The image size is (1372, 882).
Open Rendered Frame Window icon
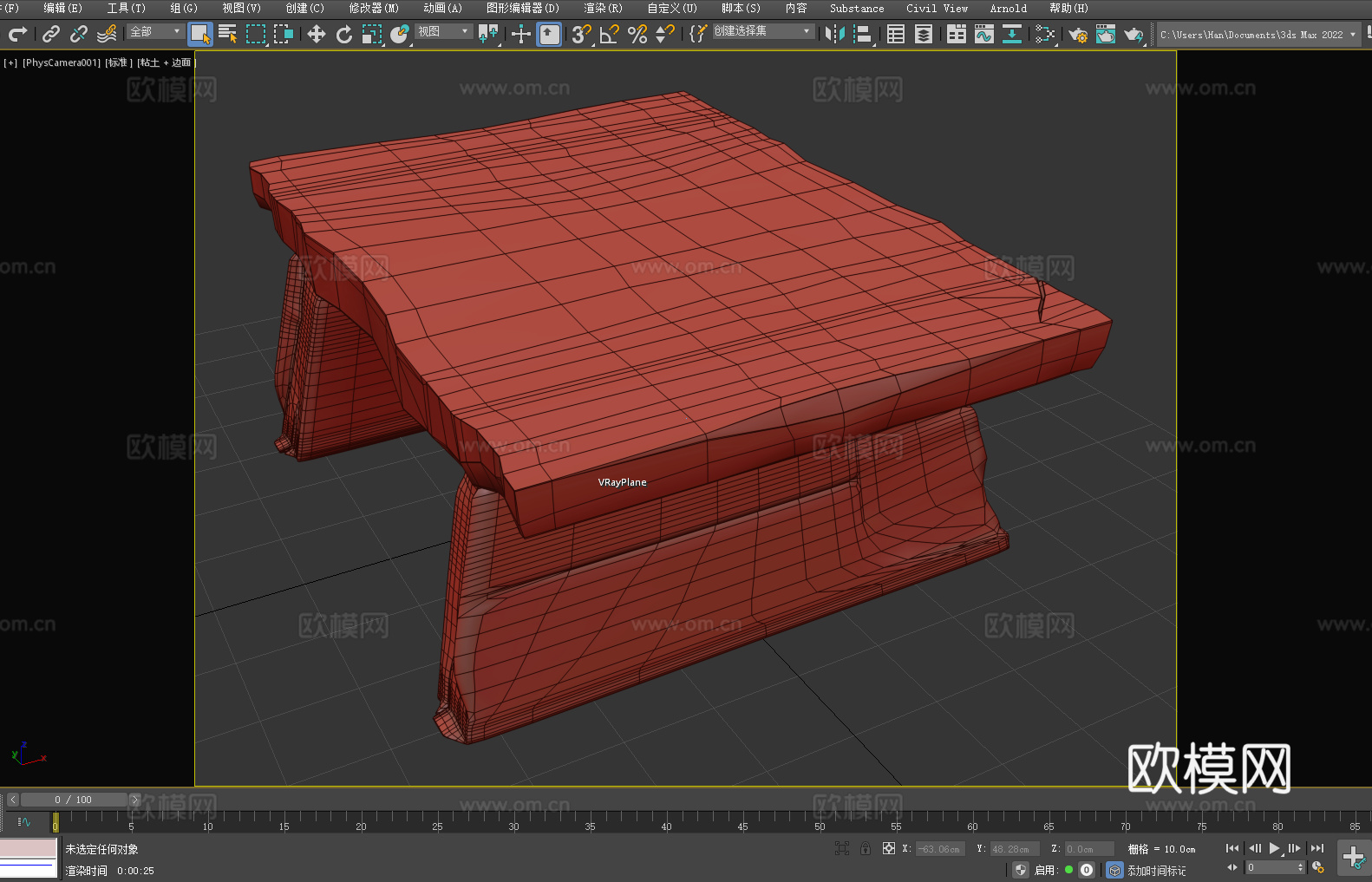pyautogui.click(x=1106, y=34)
